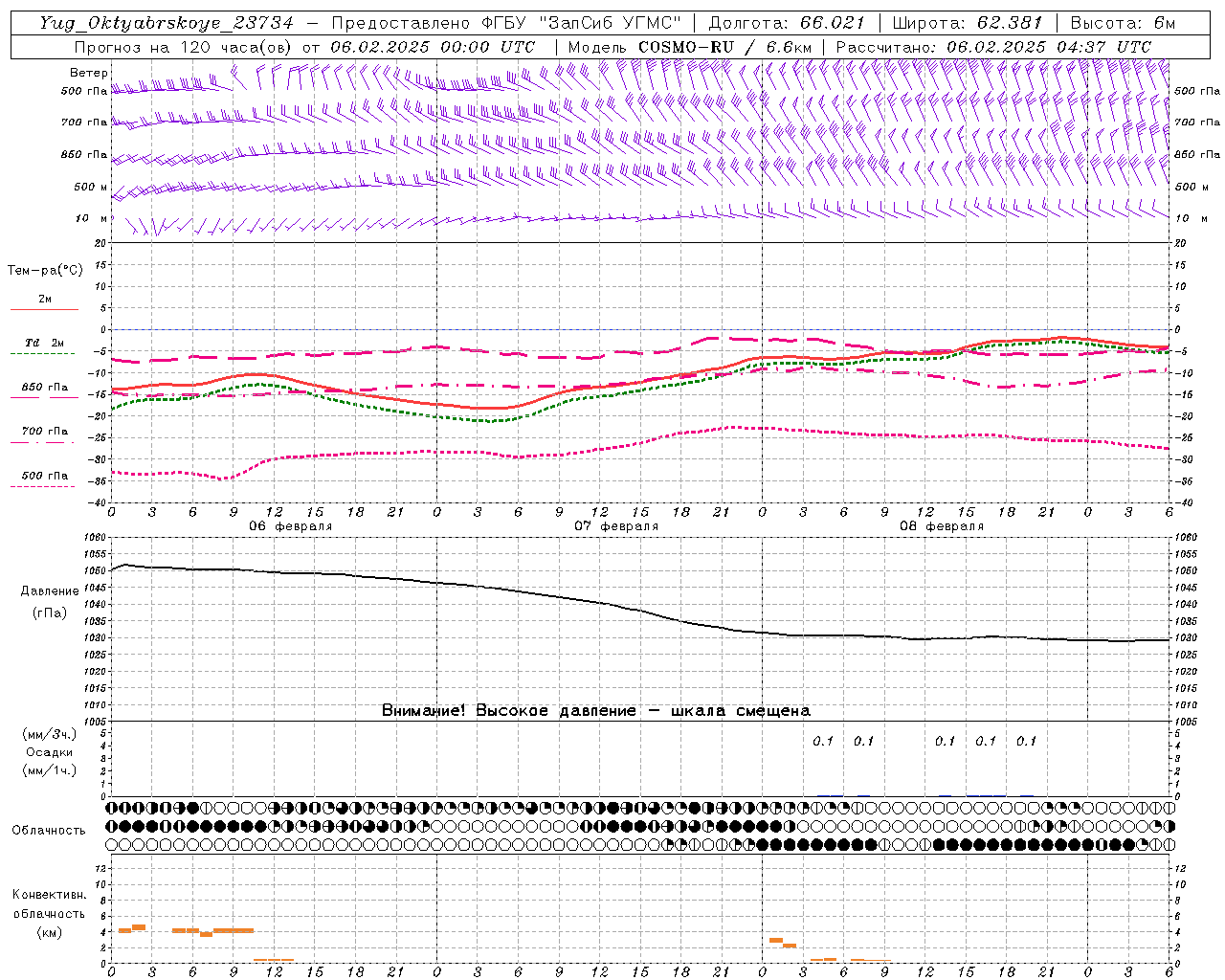Click the station title Yug_Oktyabrskoye_23734

167,23
